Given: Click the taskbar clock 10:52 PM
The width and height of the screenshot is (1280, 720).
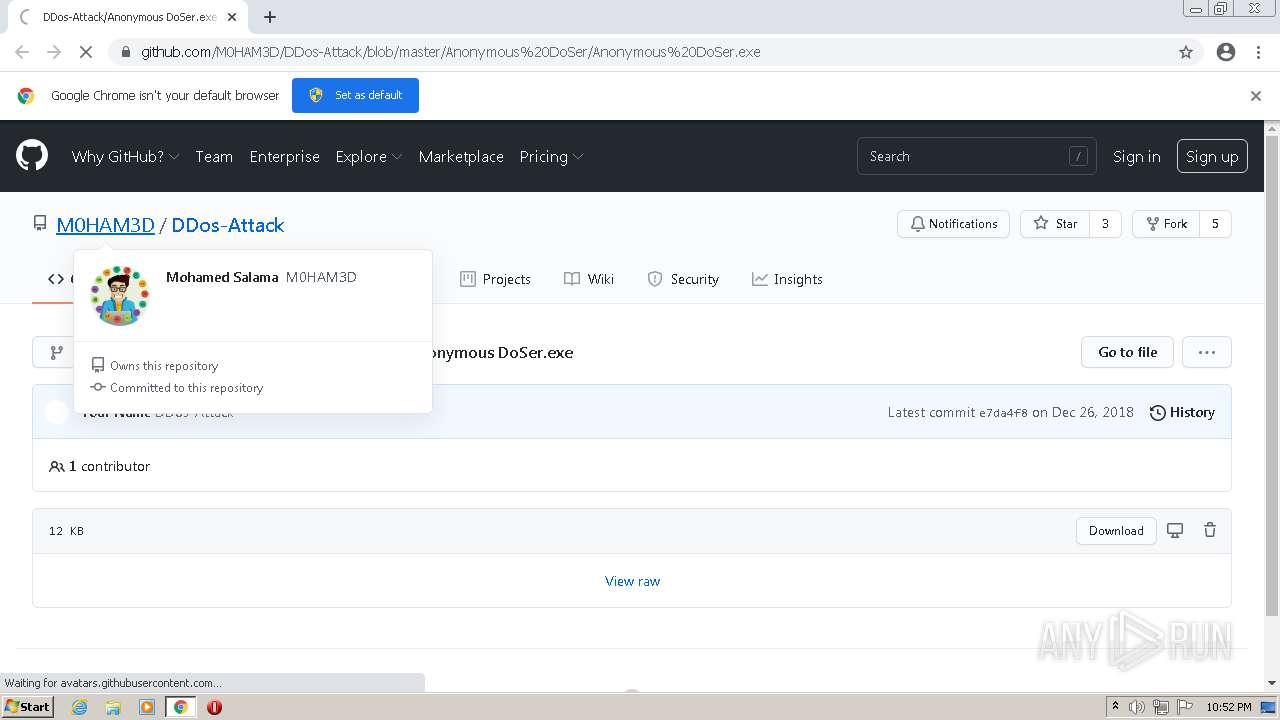Looking at the screenshot, I should coord(1229,707).
